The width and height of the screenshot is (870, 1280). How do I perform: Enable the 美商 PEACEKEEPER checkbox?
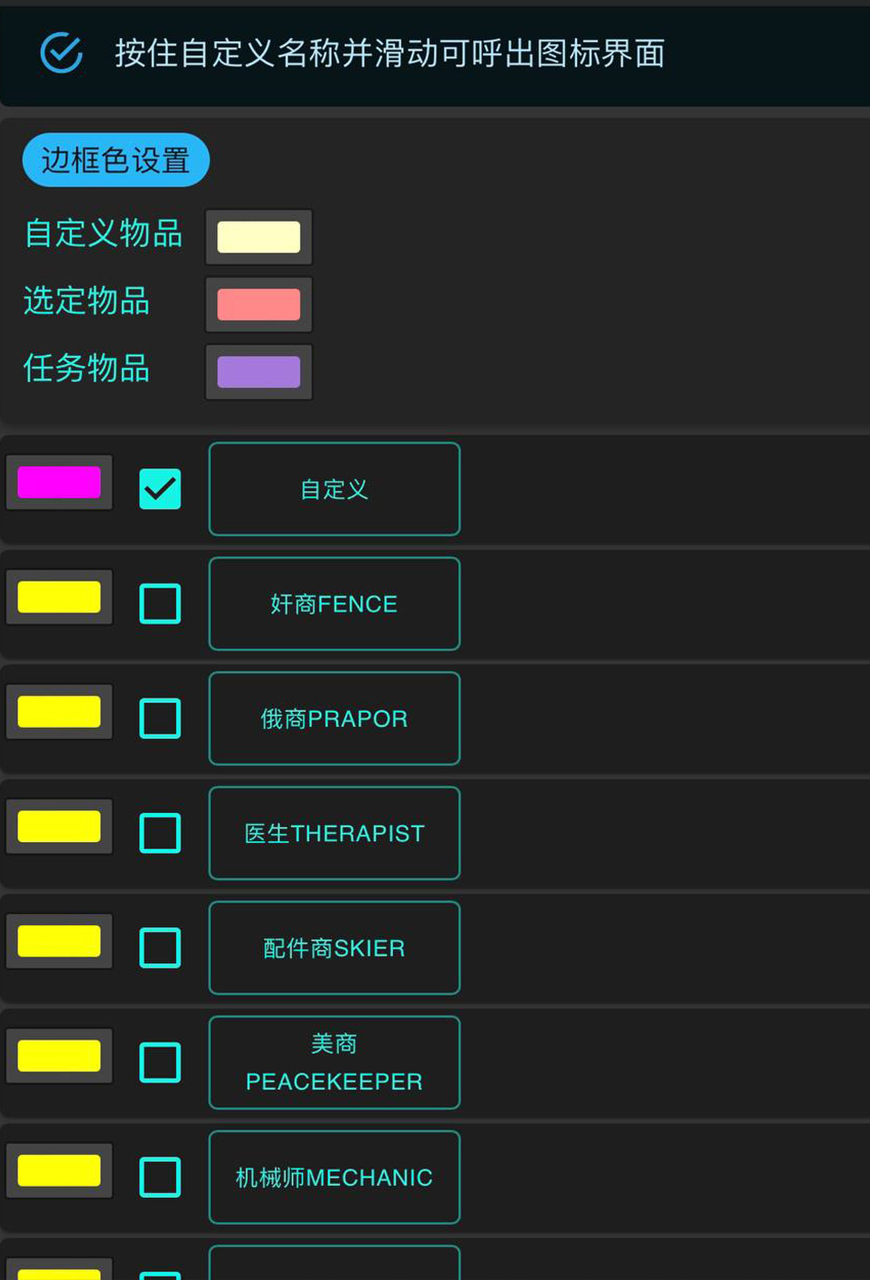[160, 1063]
